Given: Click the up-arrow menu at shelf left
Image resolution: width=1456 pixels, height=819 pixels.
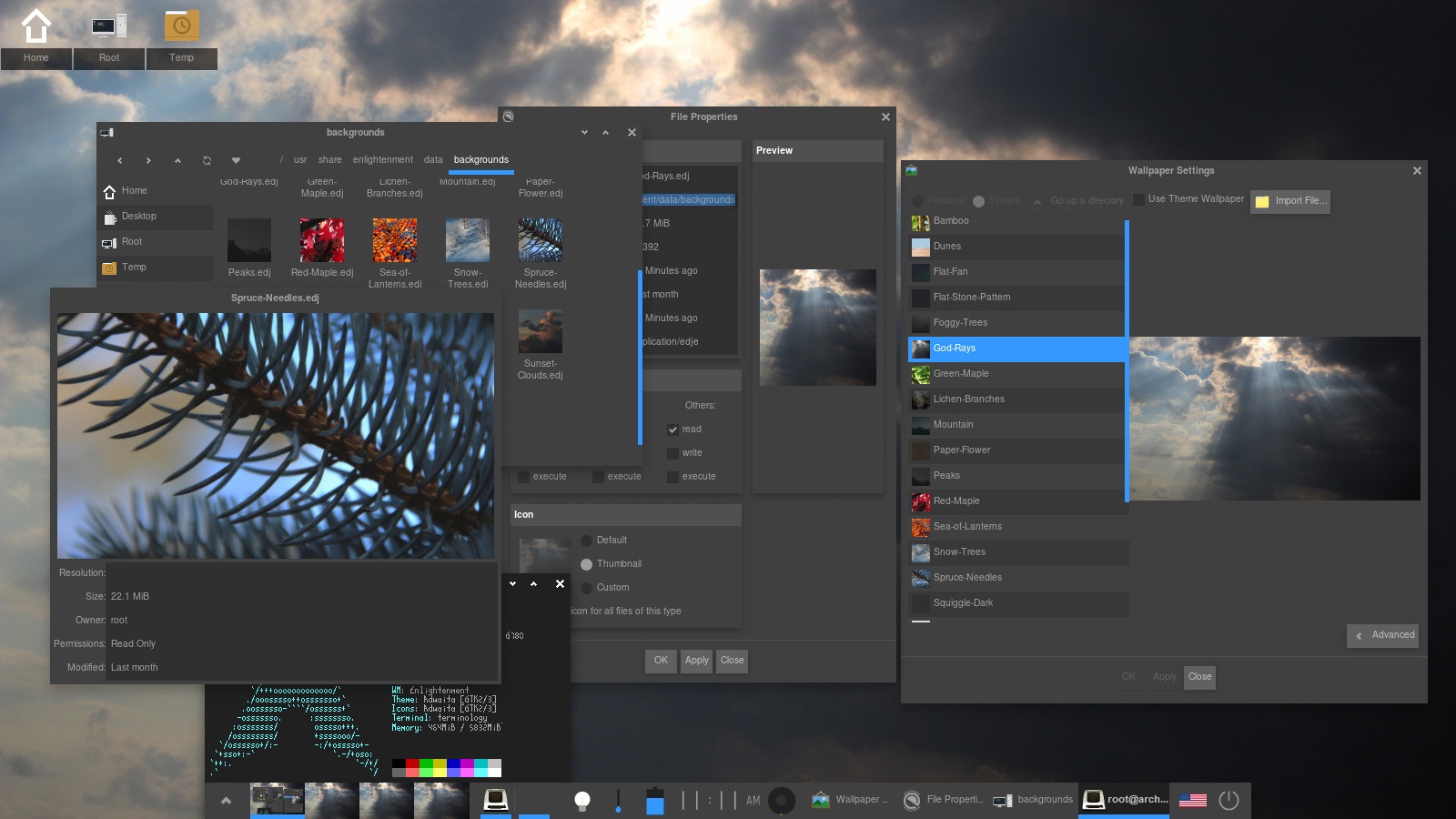Looking at the screenshot, I should pyautogui.click(x=226, y=801).
